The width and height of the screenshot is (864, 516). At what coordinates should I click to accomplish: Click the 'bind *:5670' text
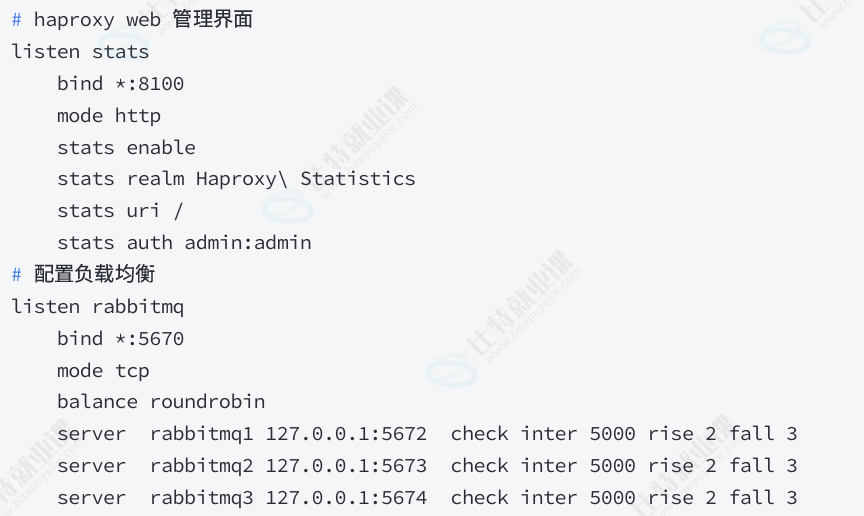pos(120,338)
